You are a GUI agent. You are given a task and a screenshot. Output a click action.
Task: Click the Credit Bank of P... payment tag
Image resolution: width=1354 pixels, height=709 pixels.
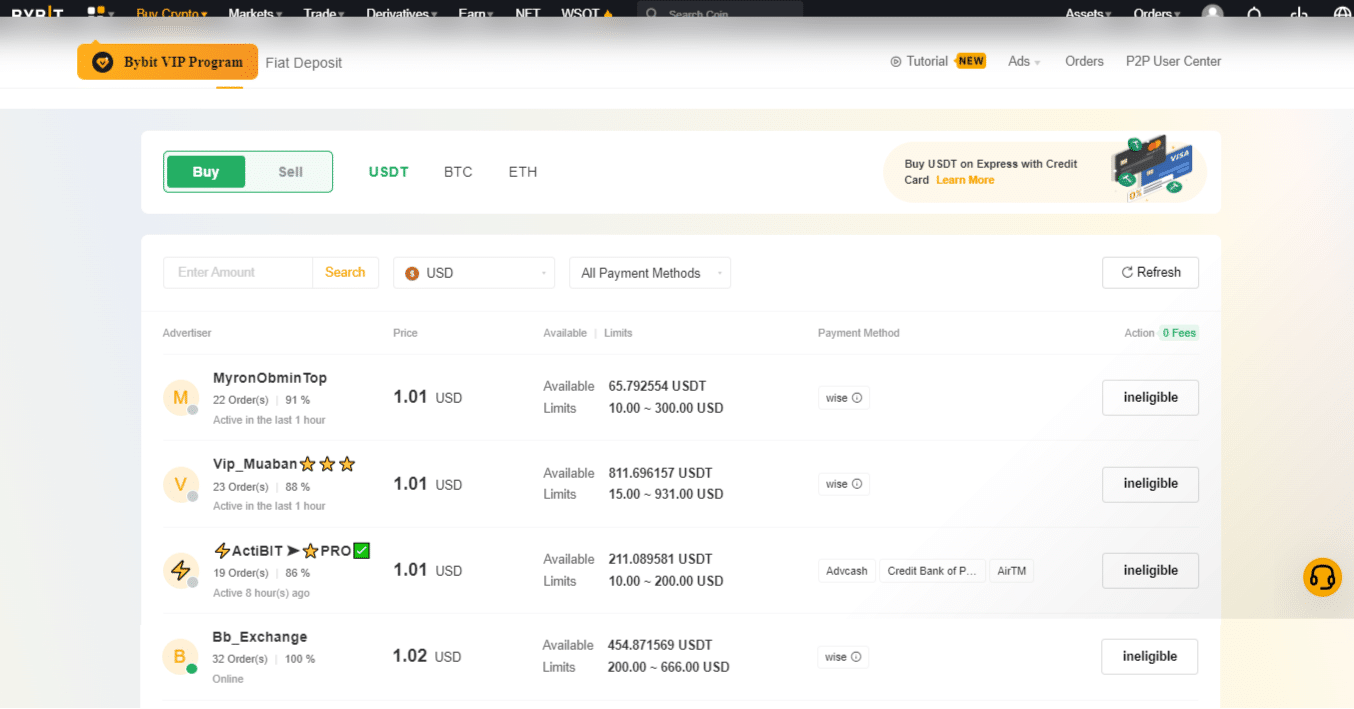pyautogui.click(x=932, y=571)
